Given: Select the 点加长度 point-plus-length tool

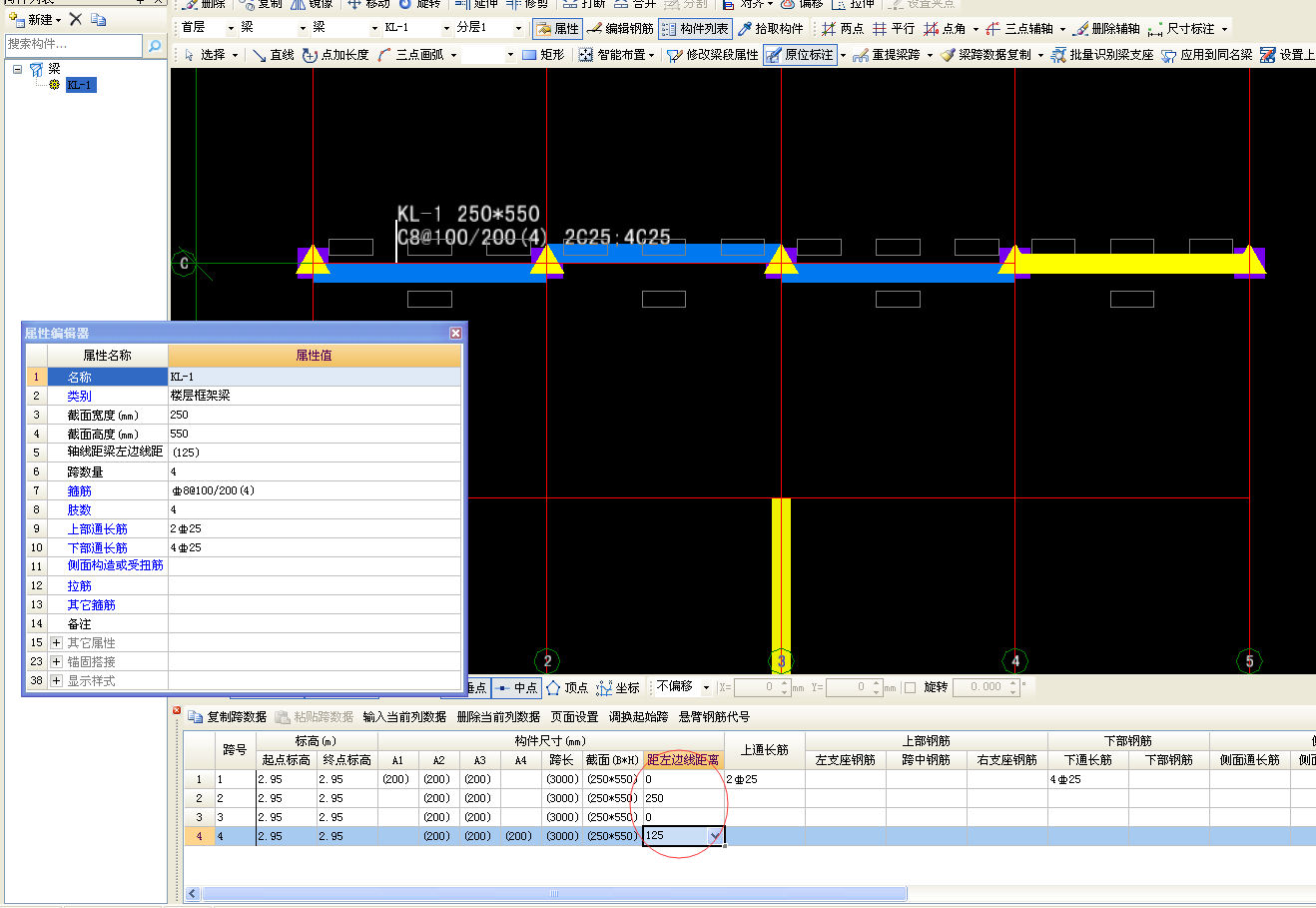Looking at the screenshot, I should click(x=335, y=54).
